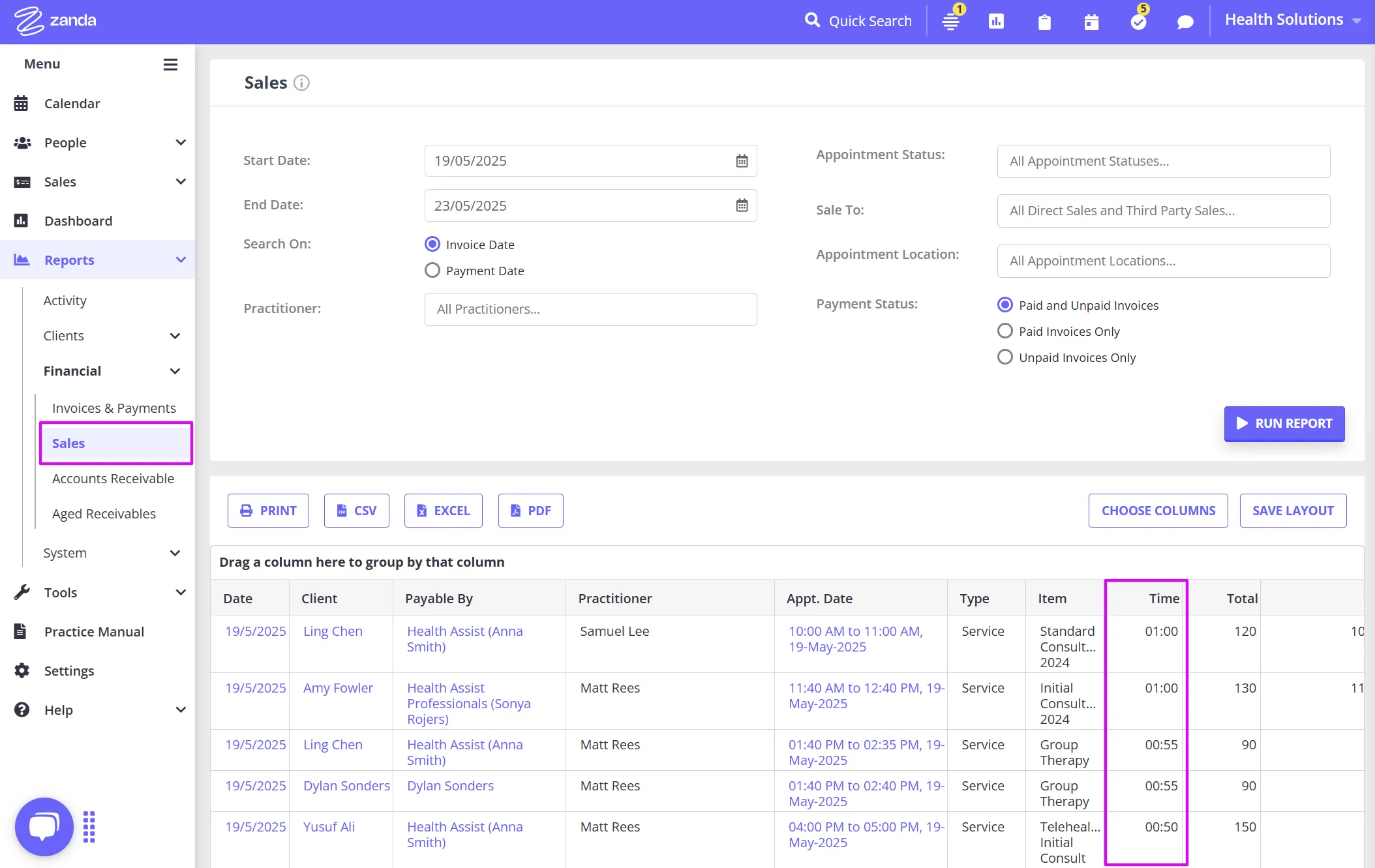Screen dimensions: 1375x868
Task: Click the calendar icon in top bar
Action: (1091, 22)
